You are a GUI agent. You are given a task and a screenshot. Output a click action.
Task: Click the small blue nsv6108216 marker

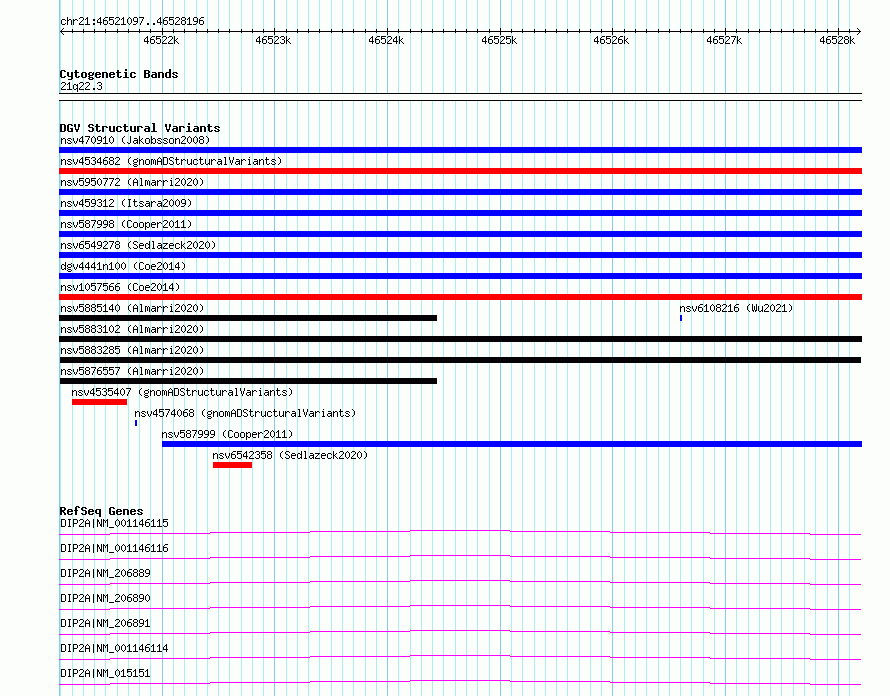681,318
